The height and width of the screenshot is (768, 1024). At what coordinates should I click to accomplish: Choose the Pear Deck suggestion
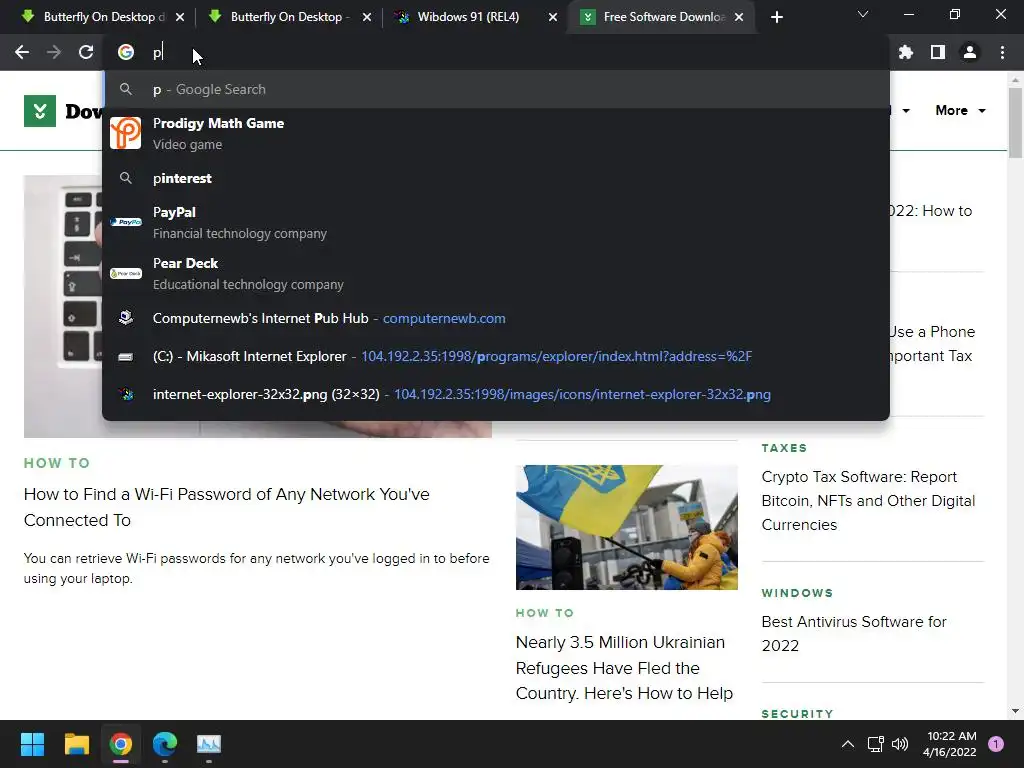[496, 274]
